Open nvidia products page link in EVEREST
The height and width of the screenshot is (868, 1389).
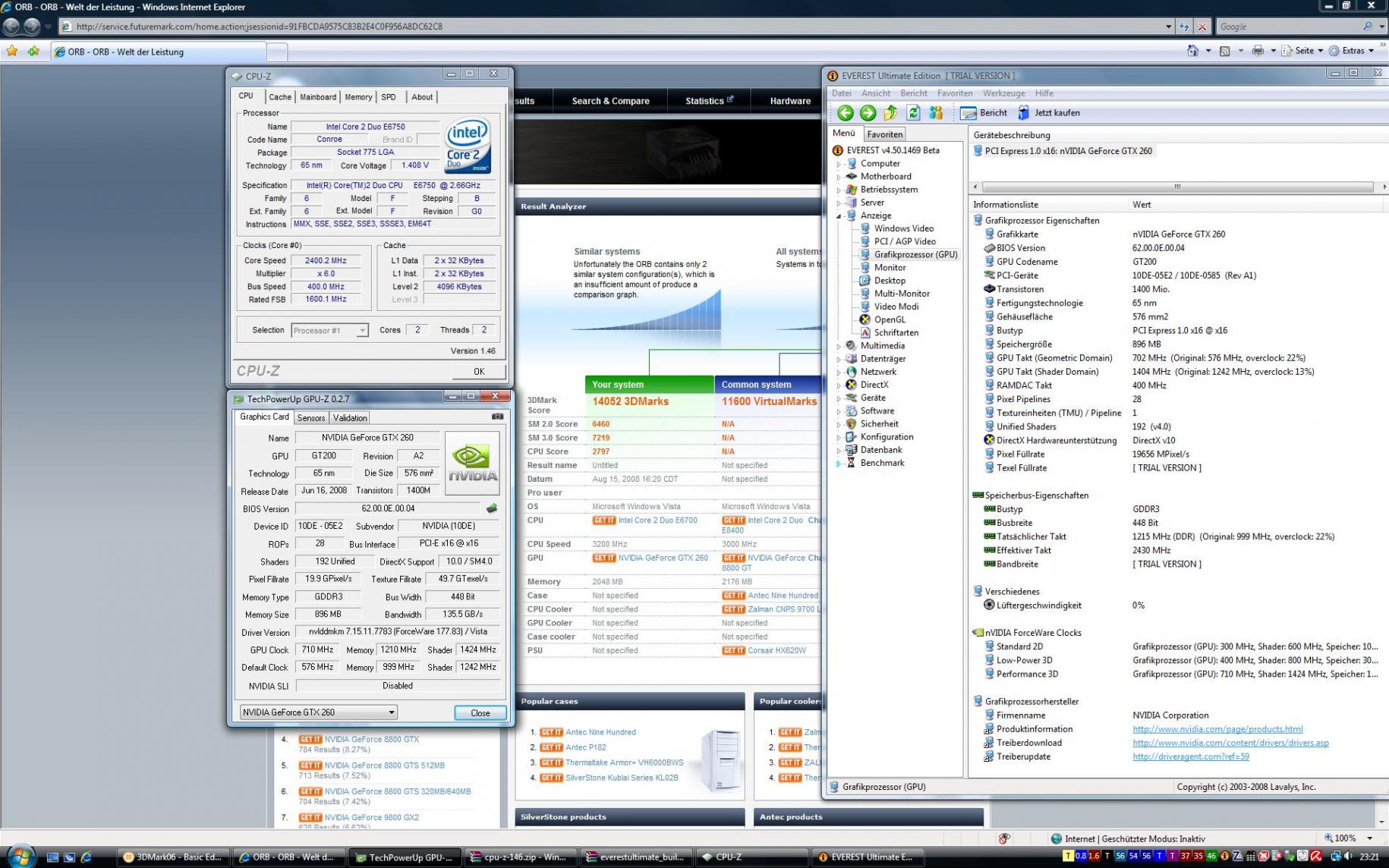tap(1217, 729)
